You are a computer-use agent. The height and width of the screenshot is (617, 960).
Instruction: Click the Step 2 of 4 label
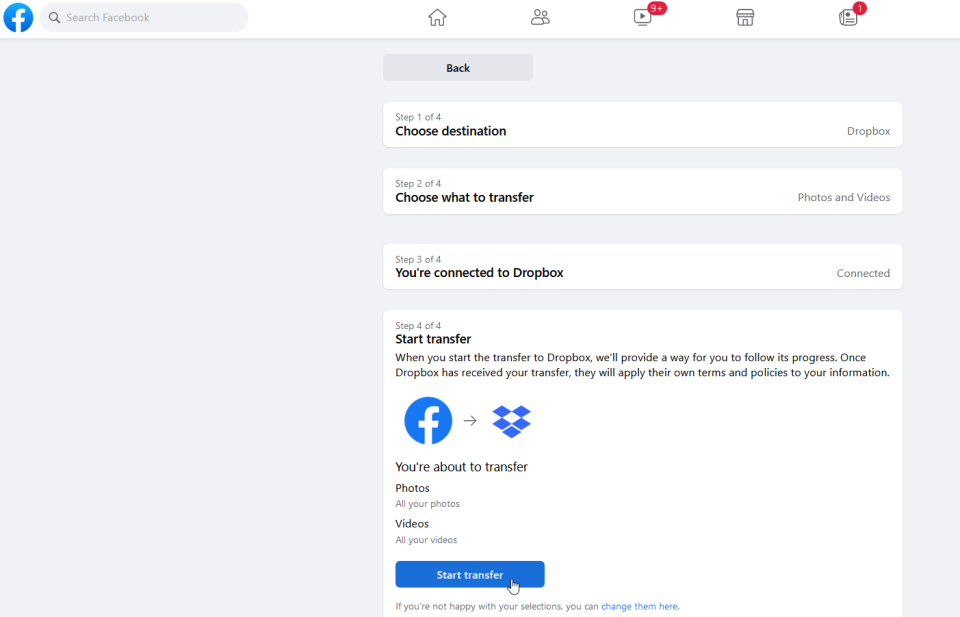(418, 184)
